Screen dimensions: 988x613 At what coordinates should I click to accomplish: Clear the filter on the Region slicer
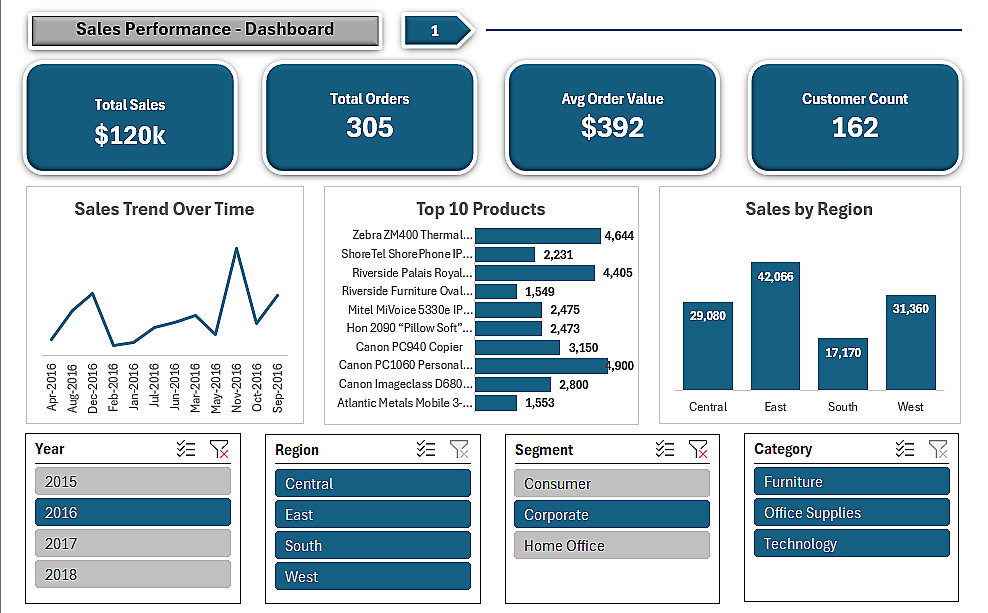459,449
